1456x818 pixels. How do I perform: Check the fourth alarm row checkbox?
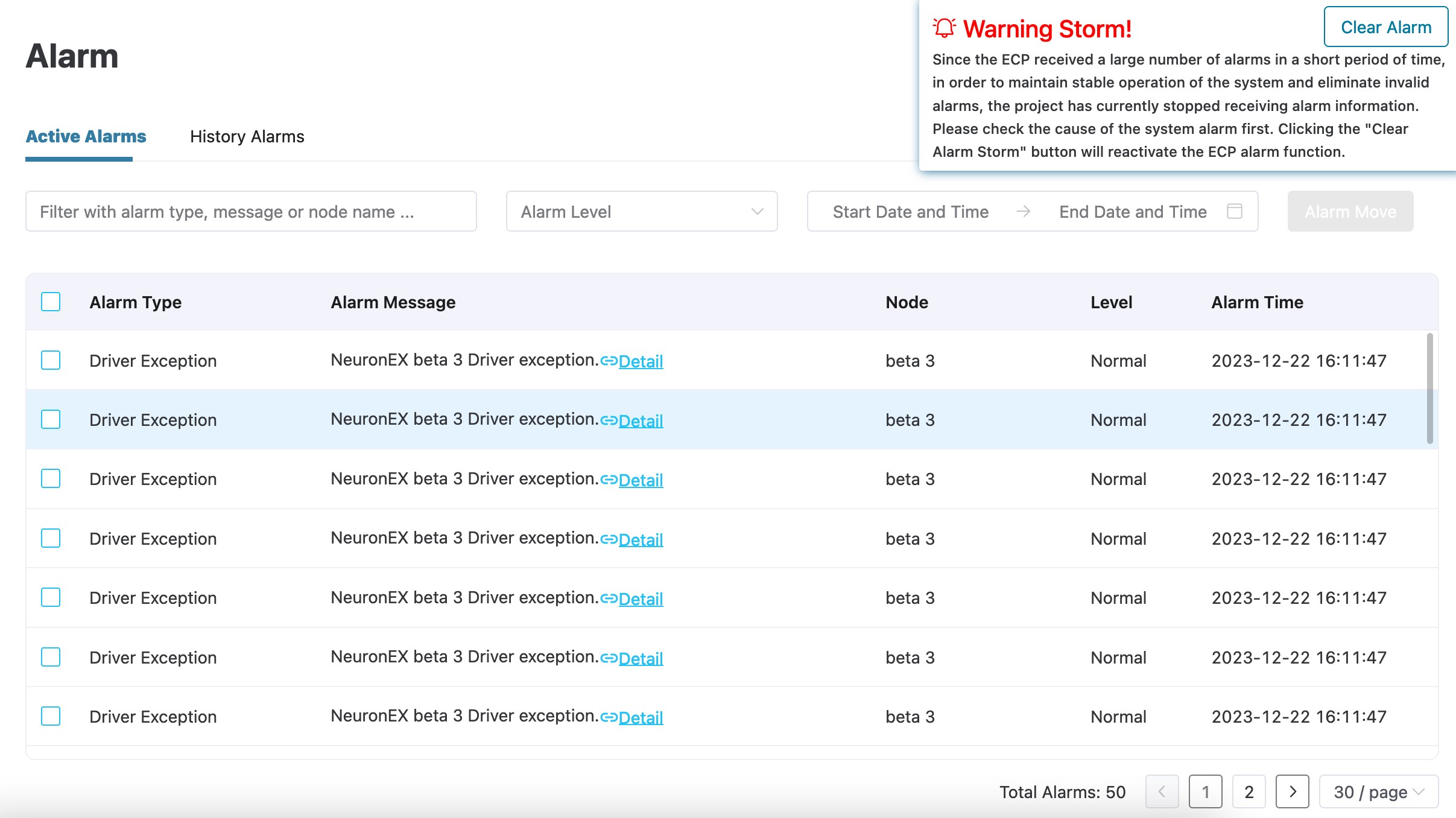51,538
